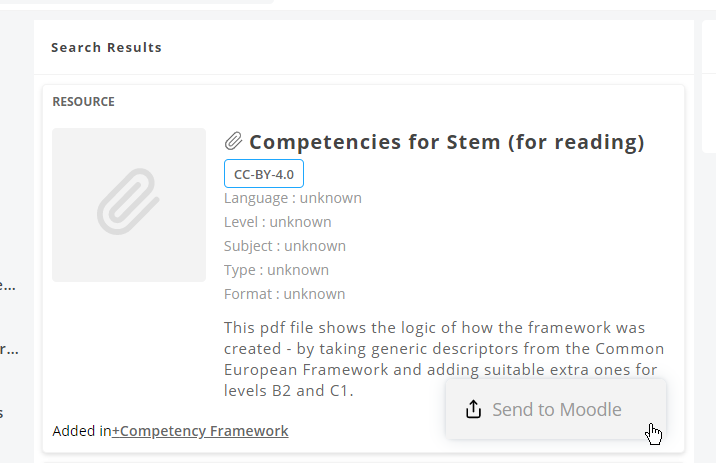Screen dimensions: 716x463
Task: Select the Level : unknown metadata line
Action: coord(278,222)
